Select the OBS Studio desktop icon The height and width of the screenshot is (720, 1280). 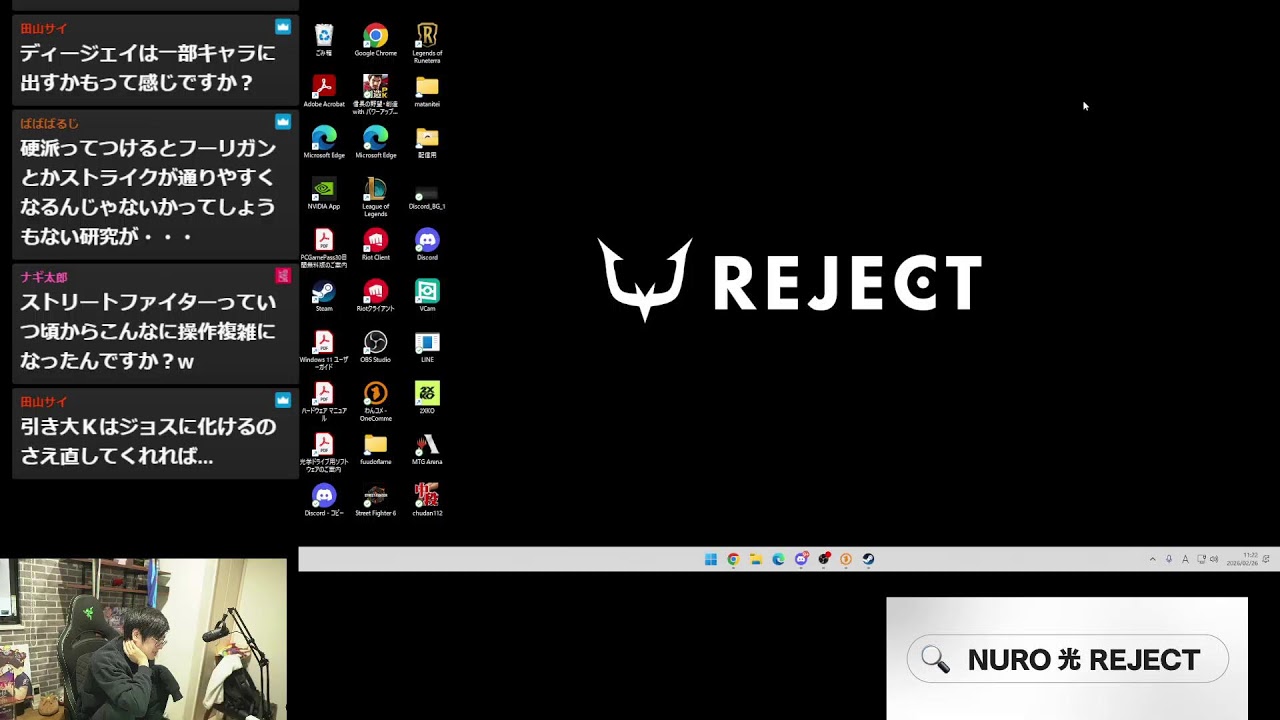point(375,346)
